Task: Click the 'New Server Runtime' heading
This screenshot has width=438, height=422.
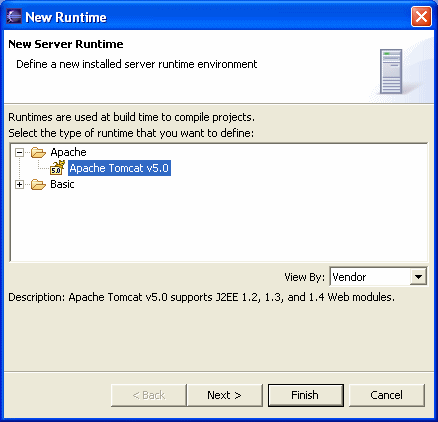Action: (66, 44)
